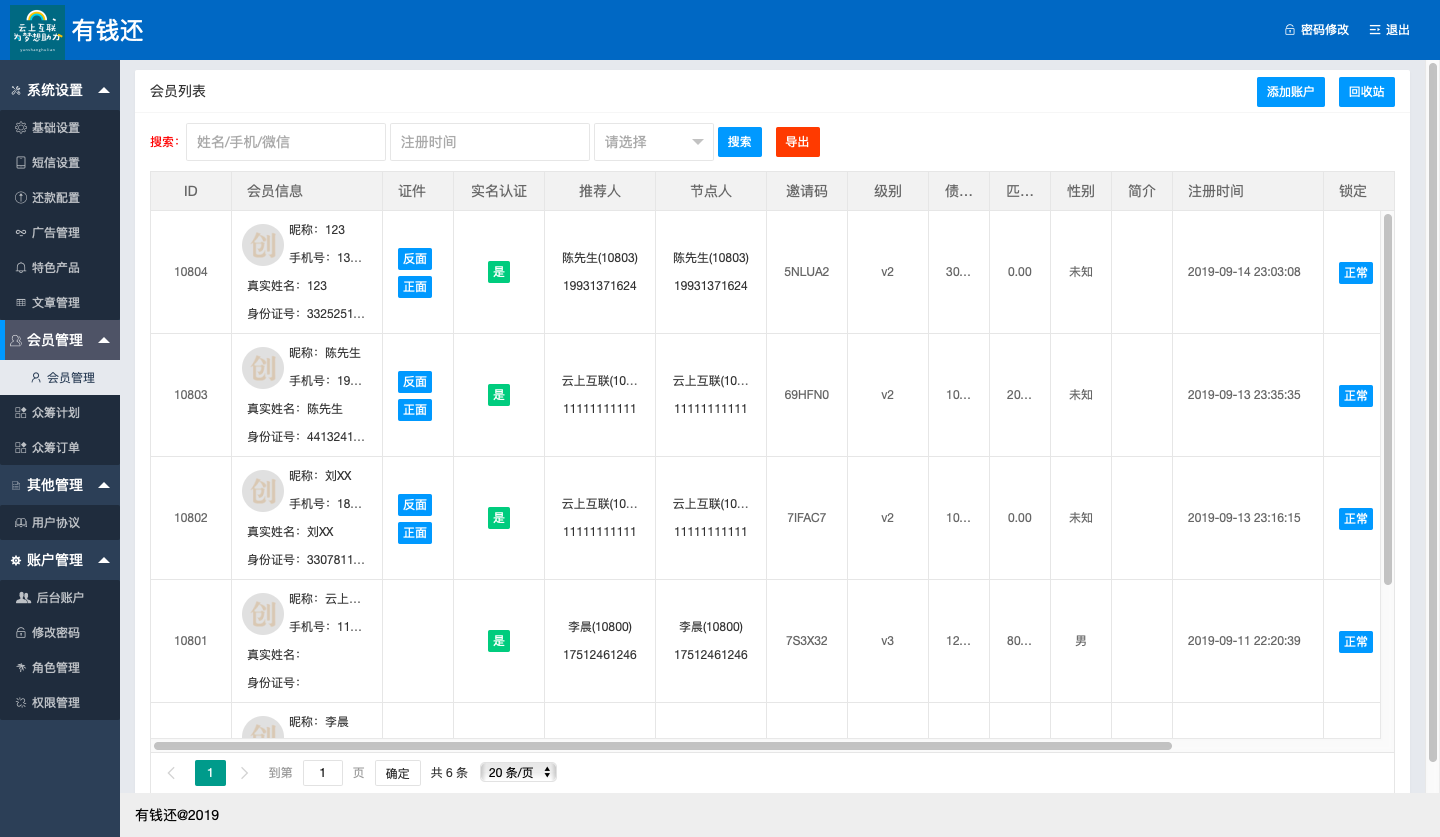Click the 退出 logout icon in header

point(1375,30)
